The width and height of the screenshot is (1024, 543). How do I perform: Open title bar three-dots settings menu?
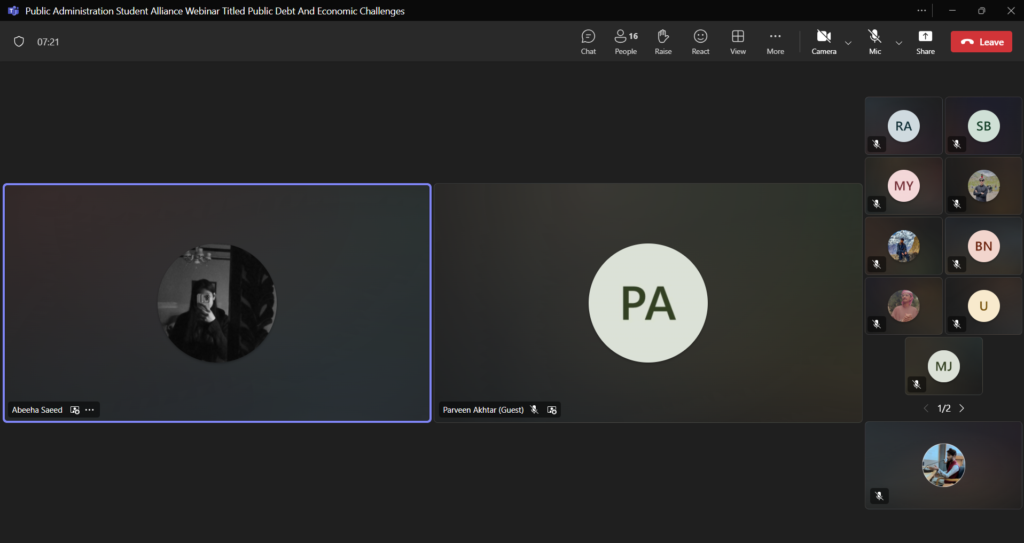click(x=921, y=10)
